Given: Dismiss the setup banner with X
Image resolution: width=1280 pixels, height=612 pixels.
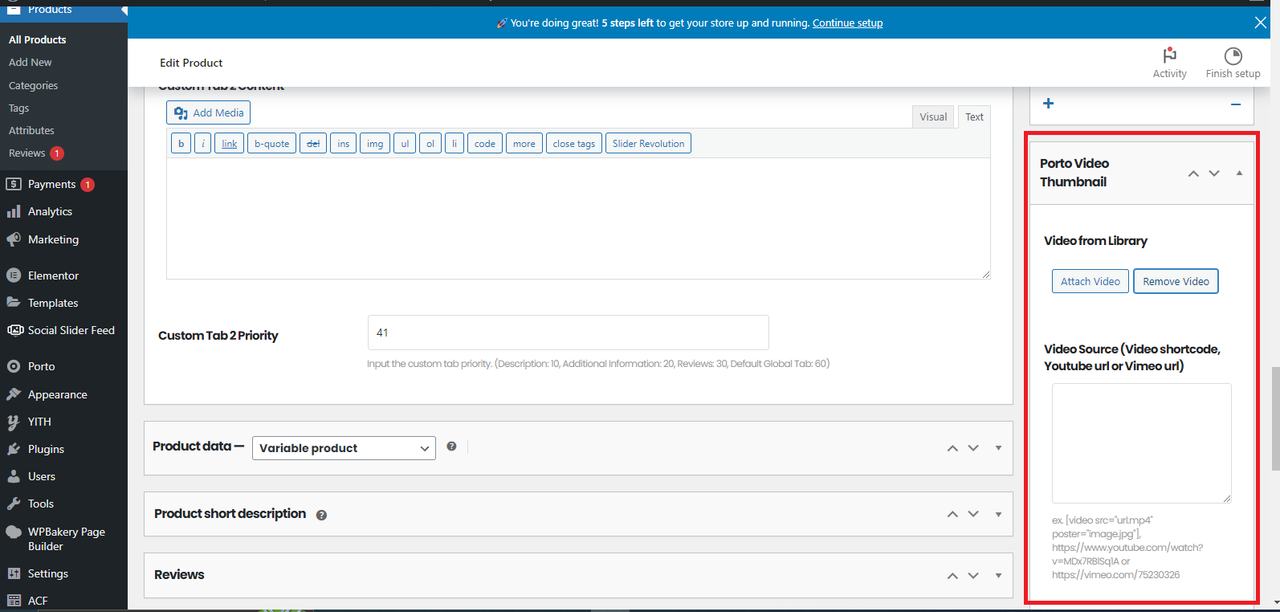Looking at the screenshot, I should pos(1260,22).
